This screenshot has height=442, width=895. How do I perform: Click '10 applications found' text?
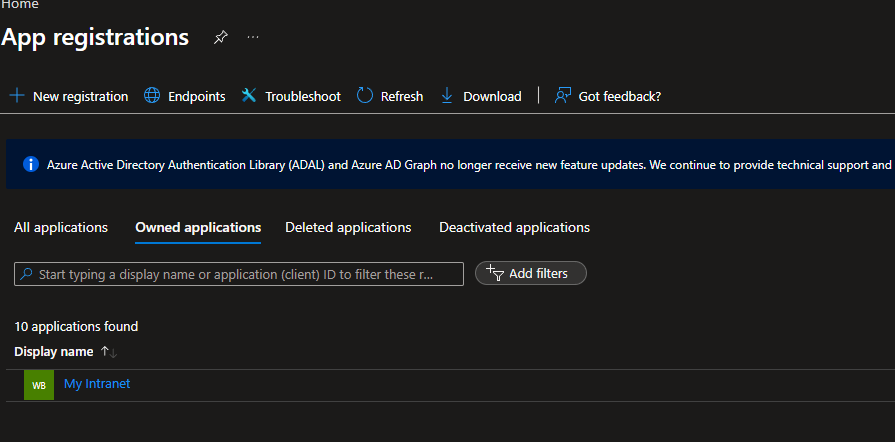(x=76, y=327)
